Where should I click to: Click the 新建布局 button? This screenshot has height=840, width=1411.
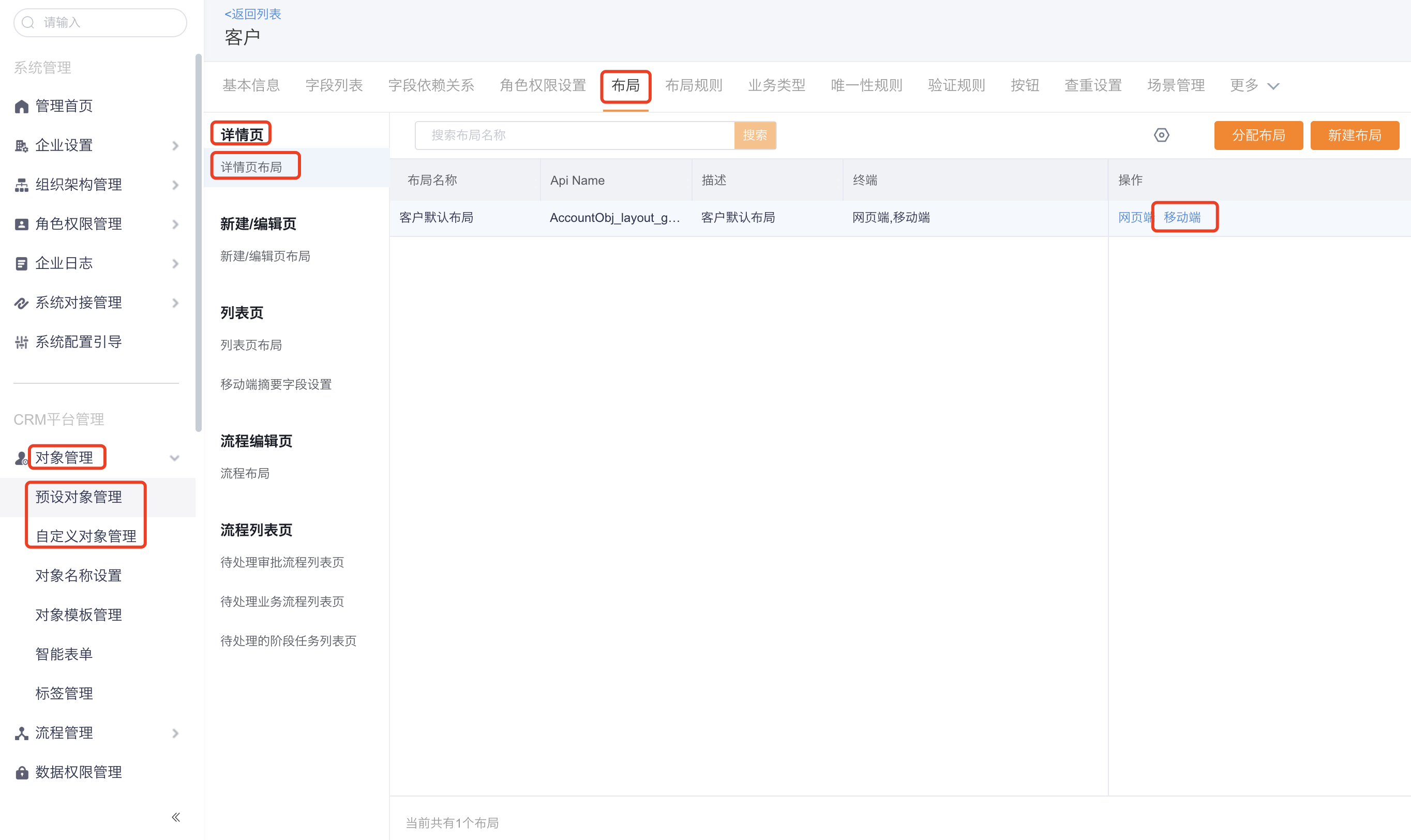1355,136
